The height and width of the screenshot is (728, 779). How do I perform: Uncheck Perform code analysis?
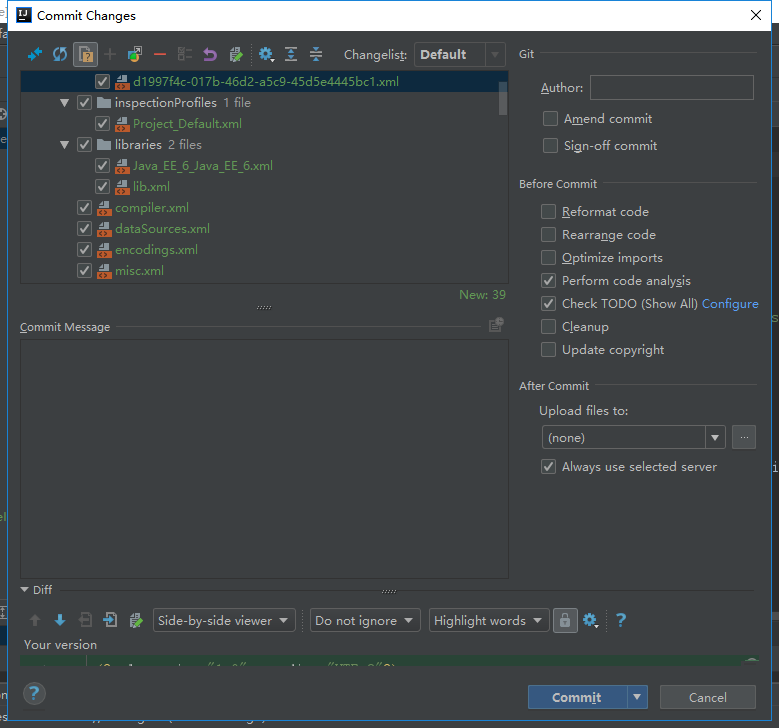click(548, 281)
